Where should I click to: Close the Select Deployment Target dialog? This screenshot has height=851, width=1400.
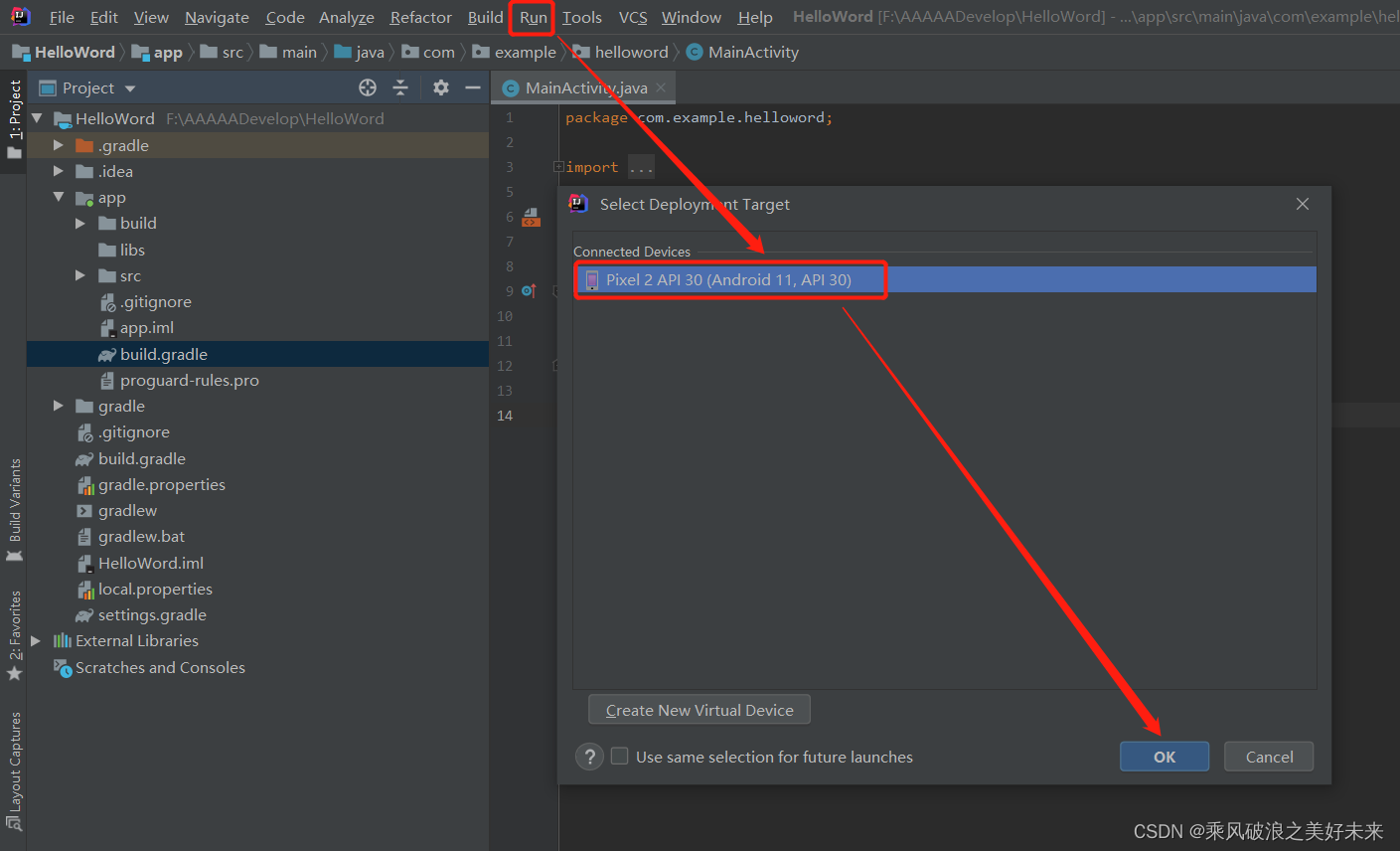point(1303,204)
